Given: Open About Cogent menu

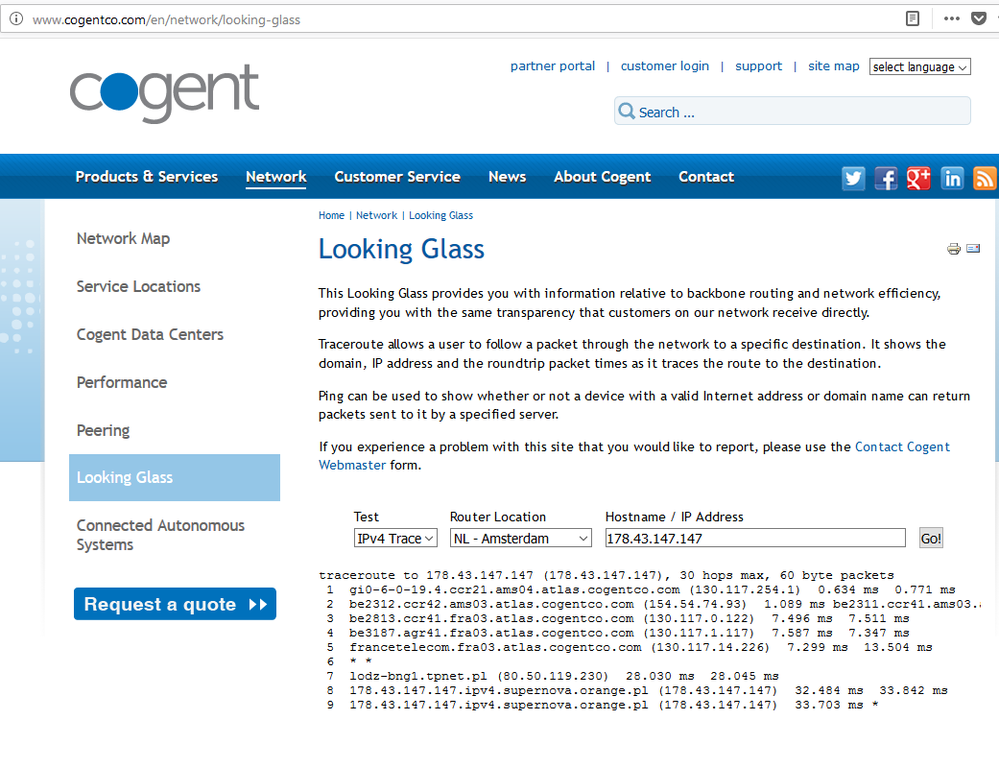Looking at the screenshot, I should coord(602,177).
